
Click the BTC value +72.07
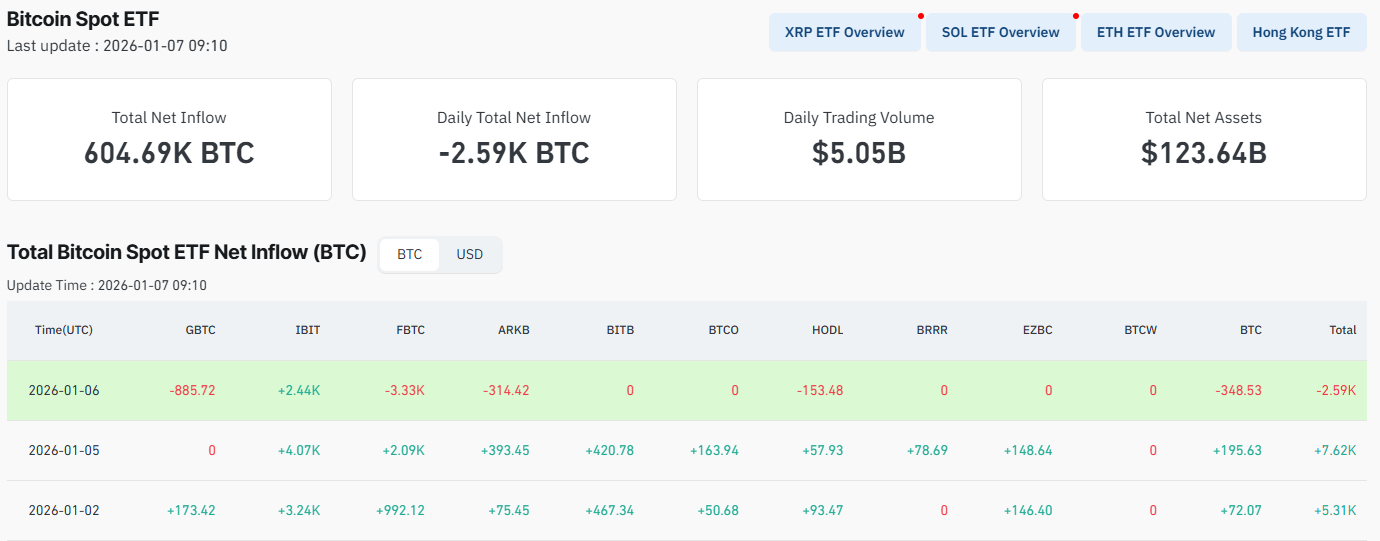(x=1240, y=510)
